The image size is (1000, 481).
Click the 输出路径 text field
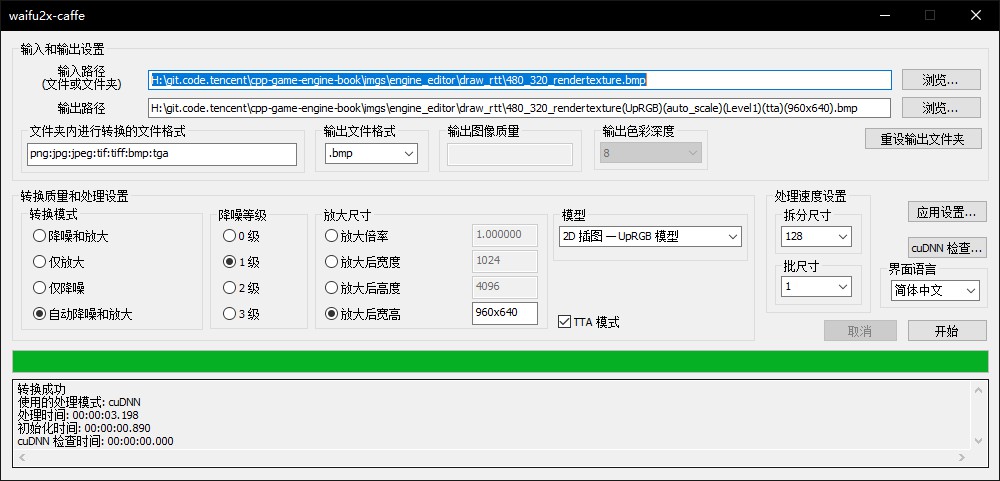coord(520,108)
